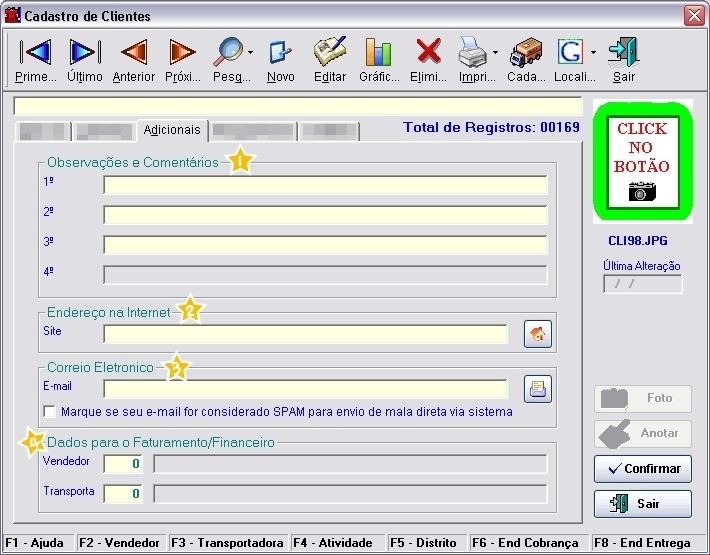Click the green CLICK NO BOTÃO photo thumbnail

coord(642,161)
